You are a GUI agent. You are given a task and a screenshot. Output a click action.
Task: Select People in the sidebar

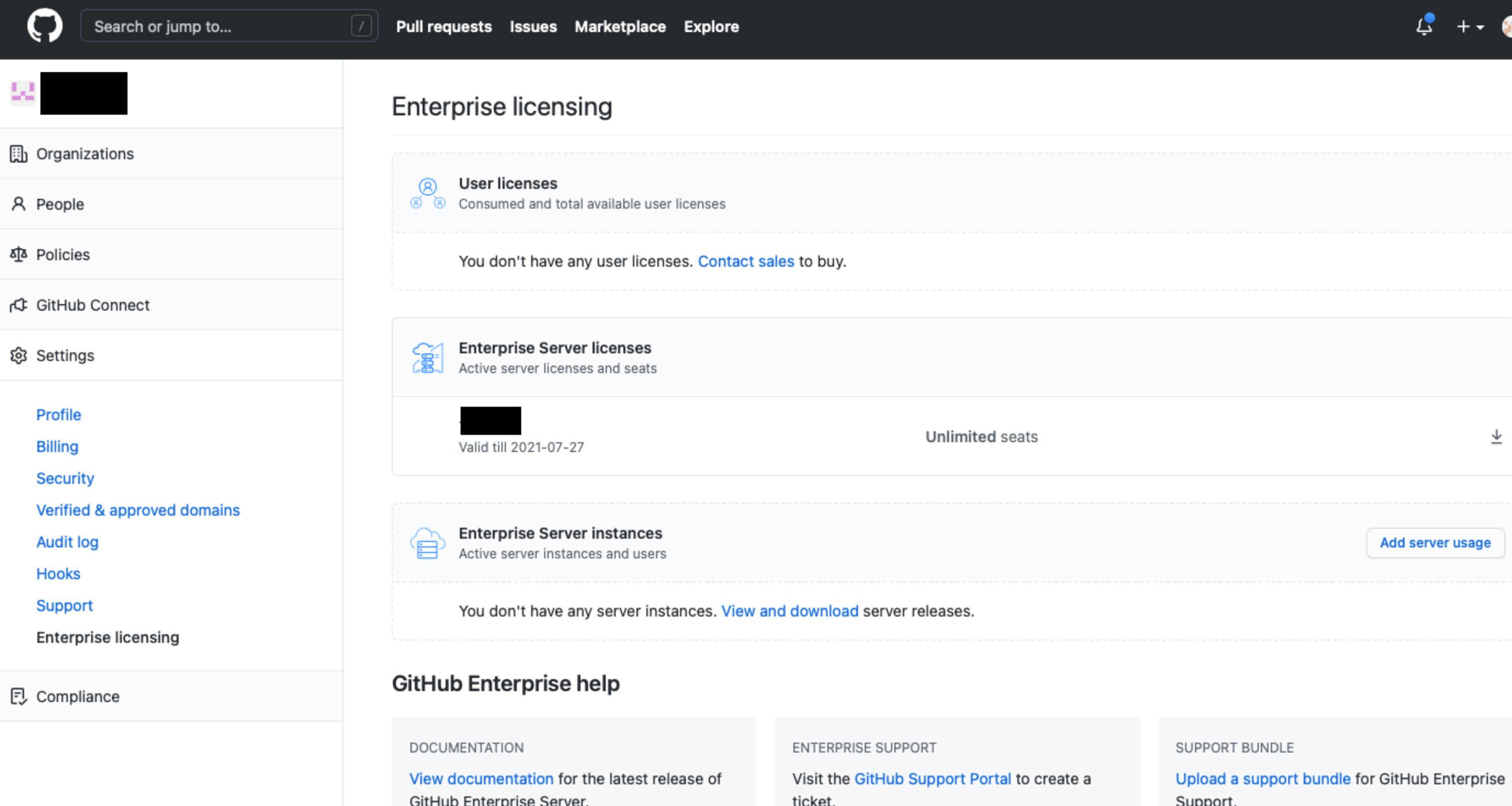[x=171, y=204]
